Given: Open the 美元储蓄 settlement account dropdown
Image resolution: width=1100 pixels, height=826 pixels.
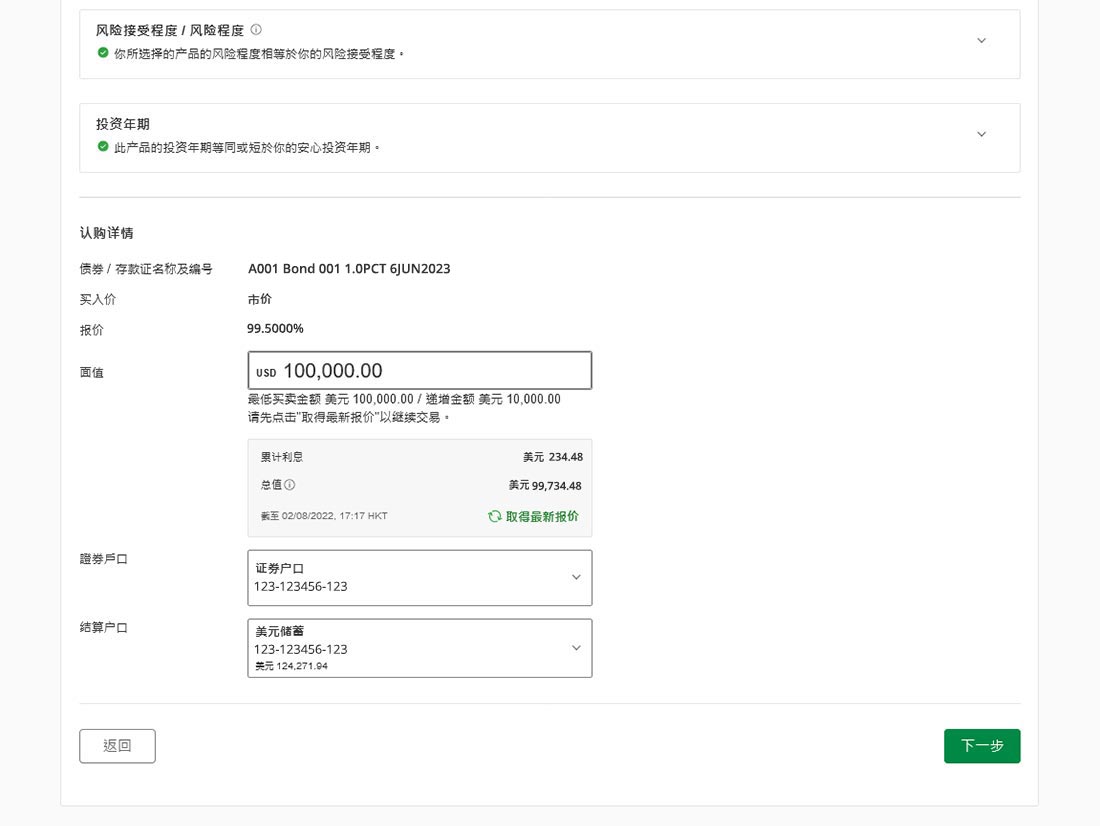Looking at the screenshot, I should 420,648.
